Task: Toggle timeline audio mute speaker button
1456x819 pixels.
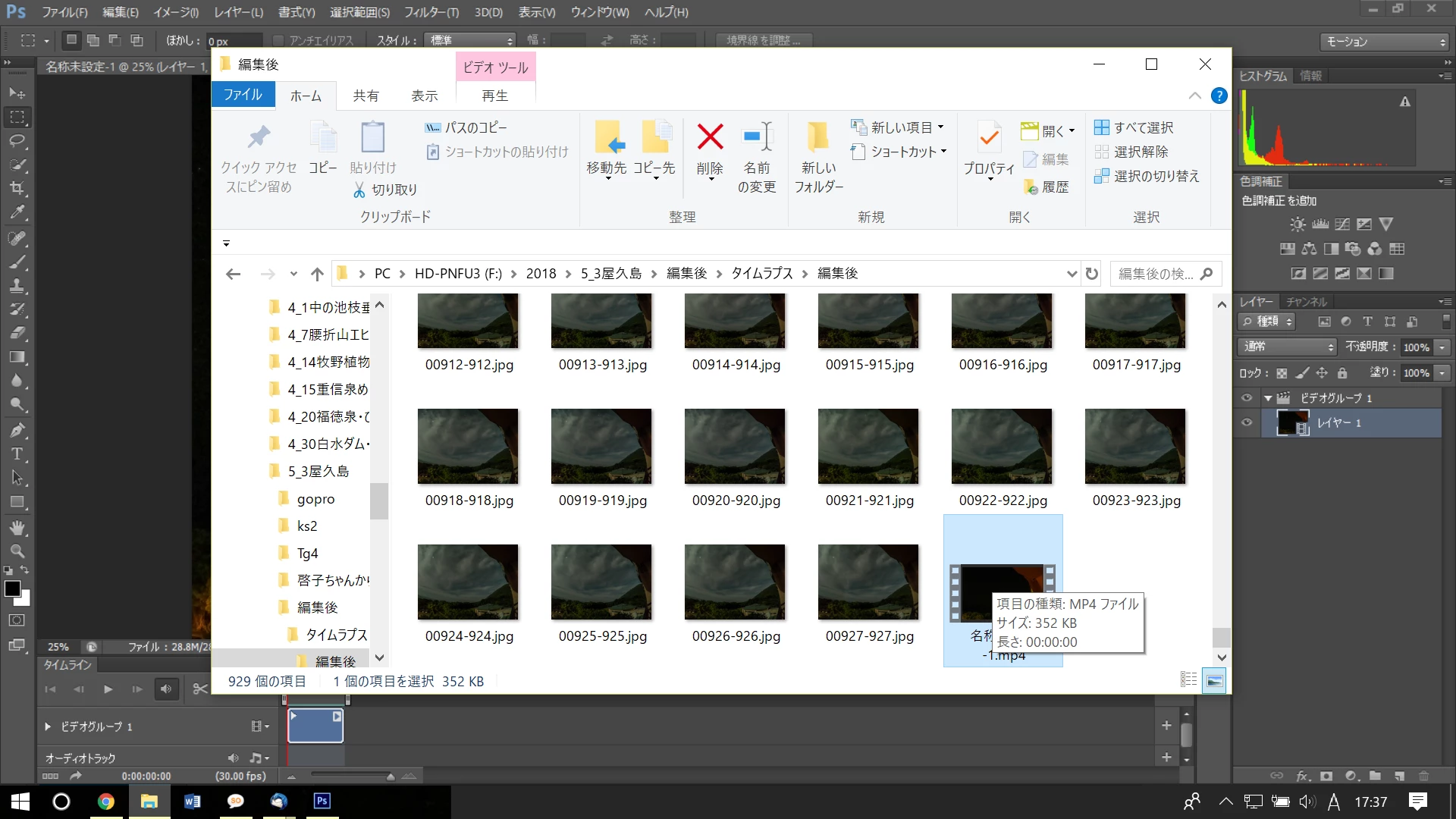Action: (x=165, y=689)
